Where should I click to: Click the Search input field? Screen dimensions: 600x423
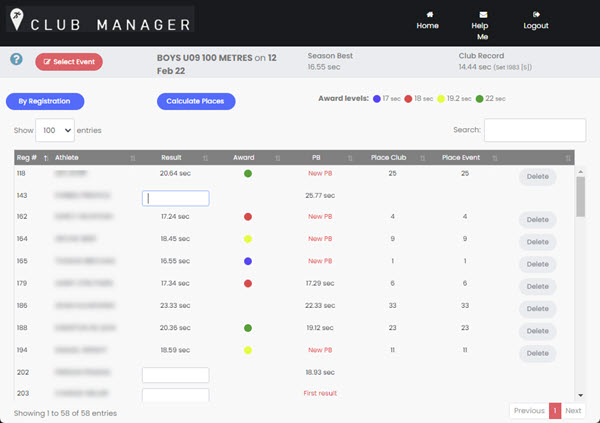pos(534,130)
